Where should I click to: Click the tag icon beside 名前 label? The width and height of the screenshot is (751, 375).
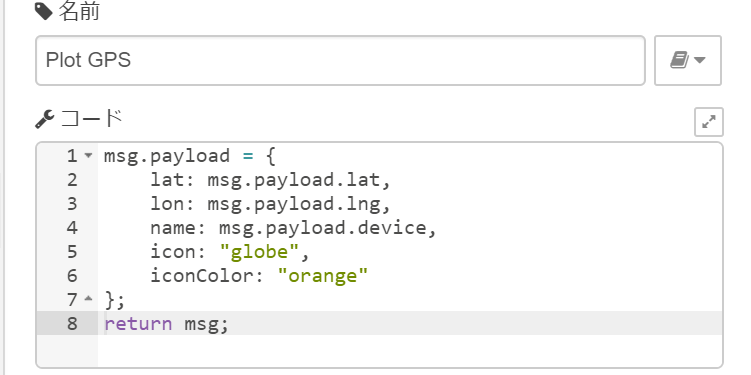click(x=44, y=11)
